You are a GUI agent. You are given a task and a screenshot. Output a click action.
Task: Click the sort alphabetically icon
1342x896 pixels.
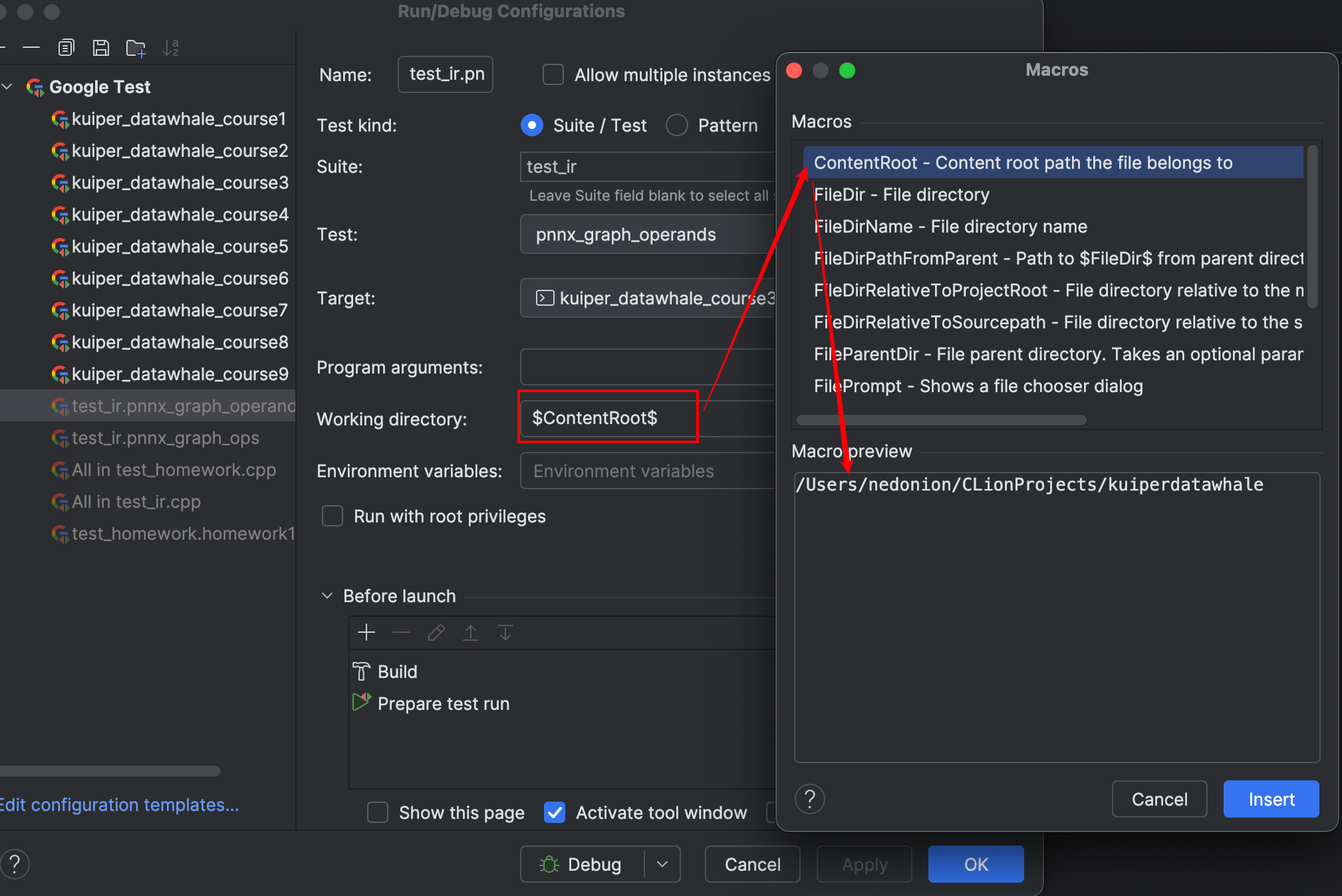click(x=170, y=48)
